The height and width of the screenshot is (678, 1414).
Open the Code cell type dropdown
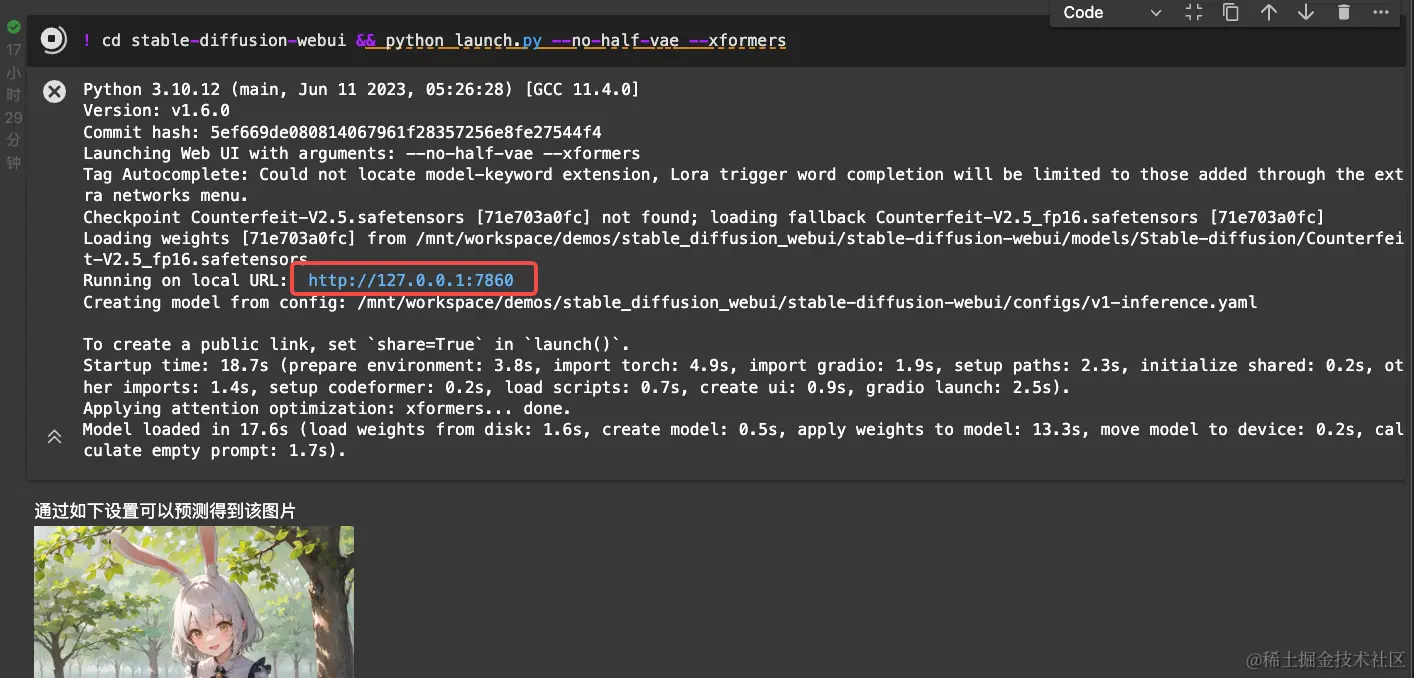pos(1112,13)
